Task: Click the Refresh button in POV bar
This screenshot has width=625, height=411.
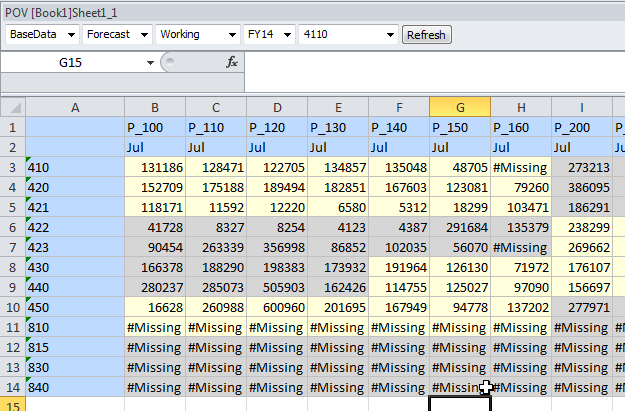Action: tap(426, 35)
